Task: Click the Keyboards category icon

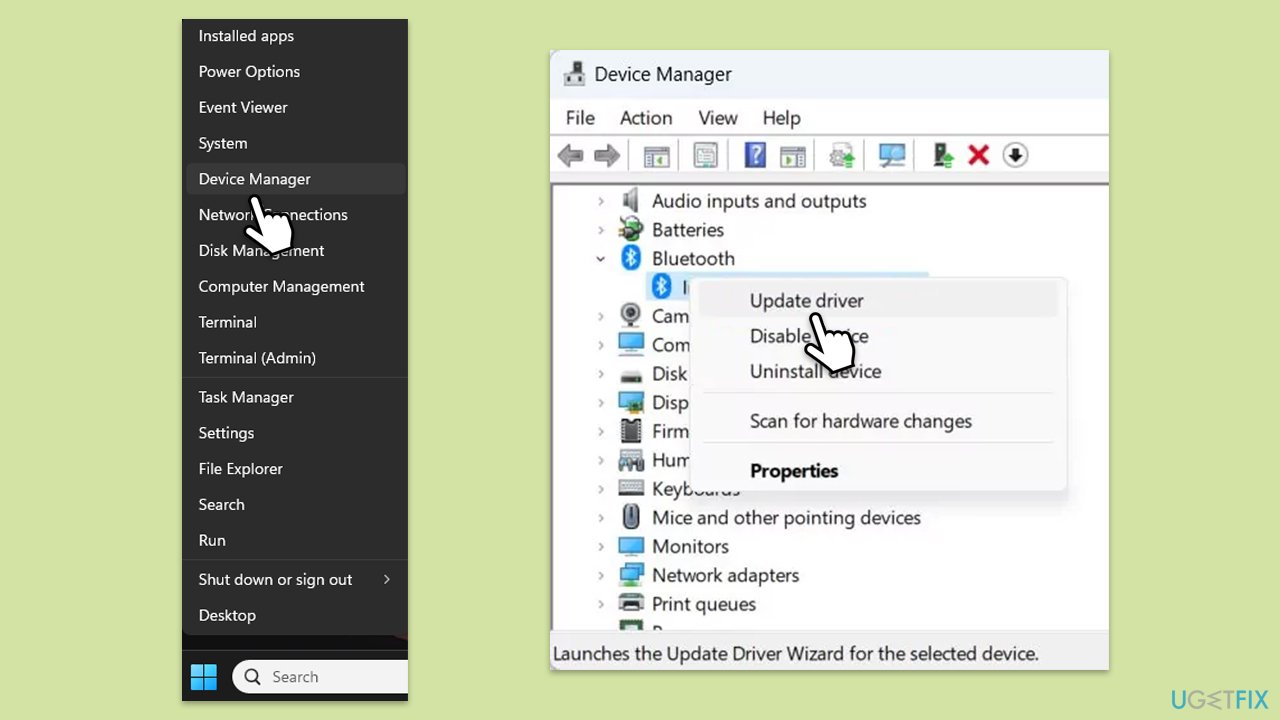Action: (x=630, y=488)
